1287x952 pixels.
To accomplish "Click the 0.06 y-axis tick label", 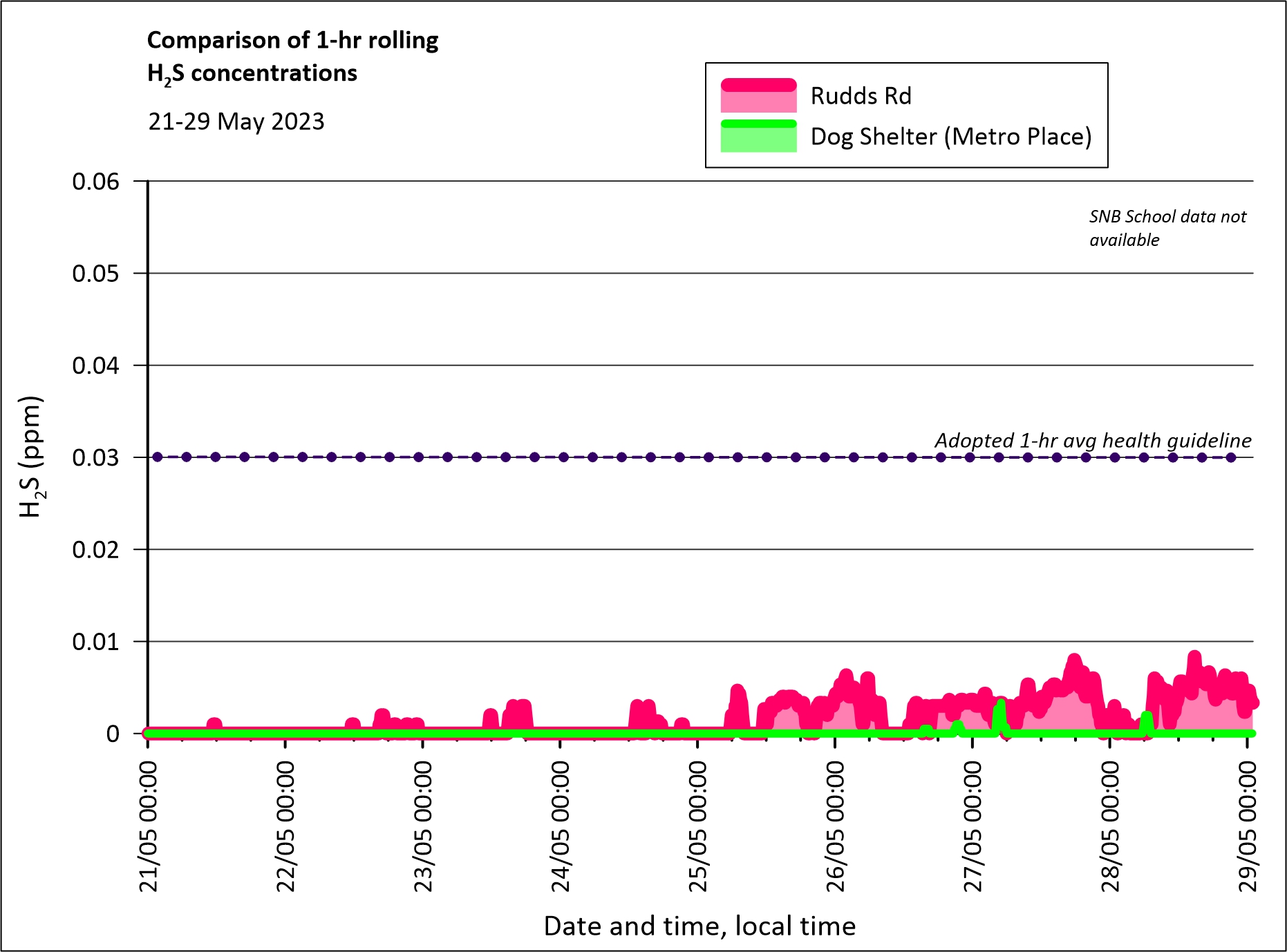I will [95, 182].
